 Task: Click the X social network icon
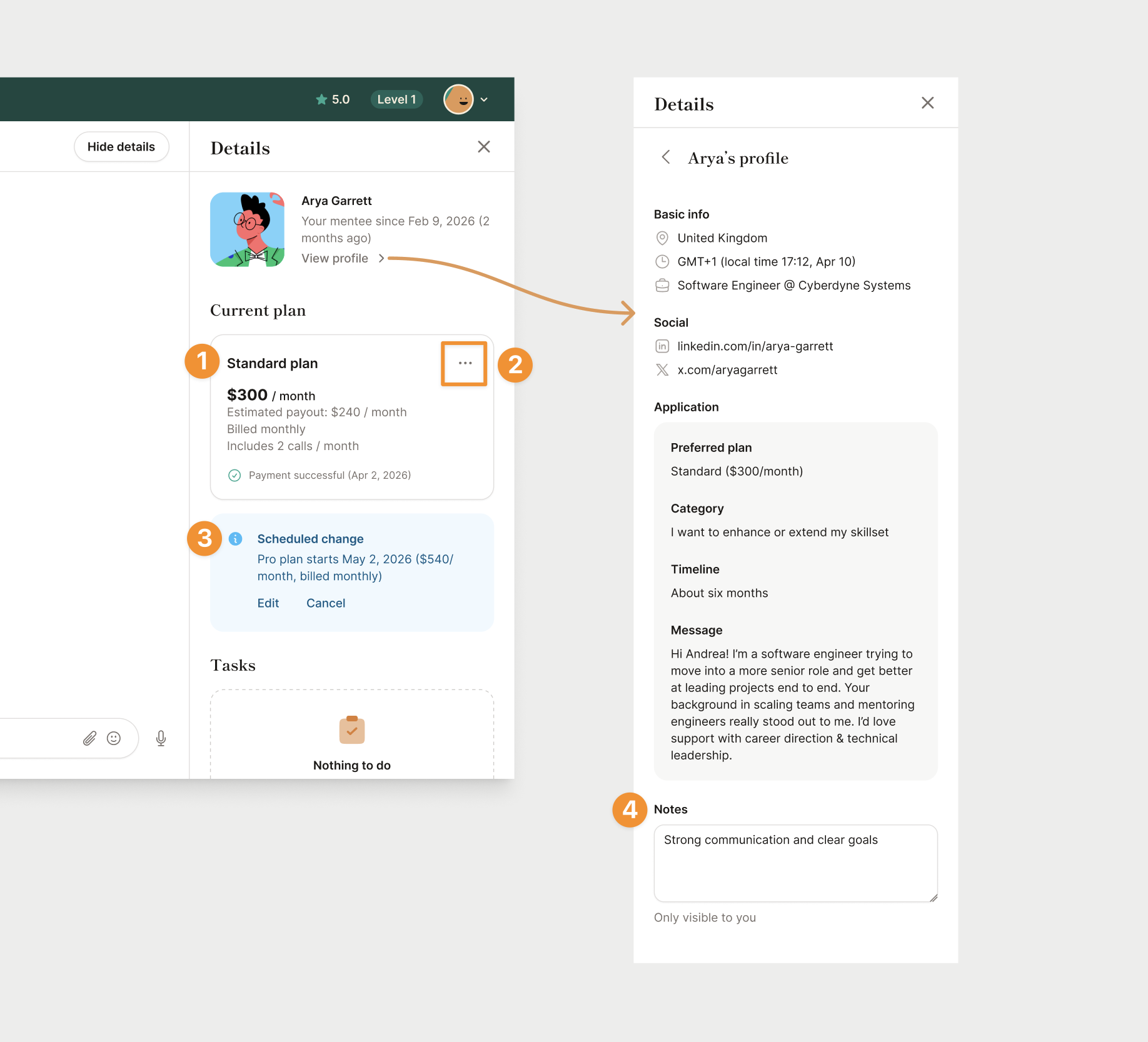tap(662, 370)
